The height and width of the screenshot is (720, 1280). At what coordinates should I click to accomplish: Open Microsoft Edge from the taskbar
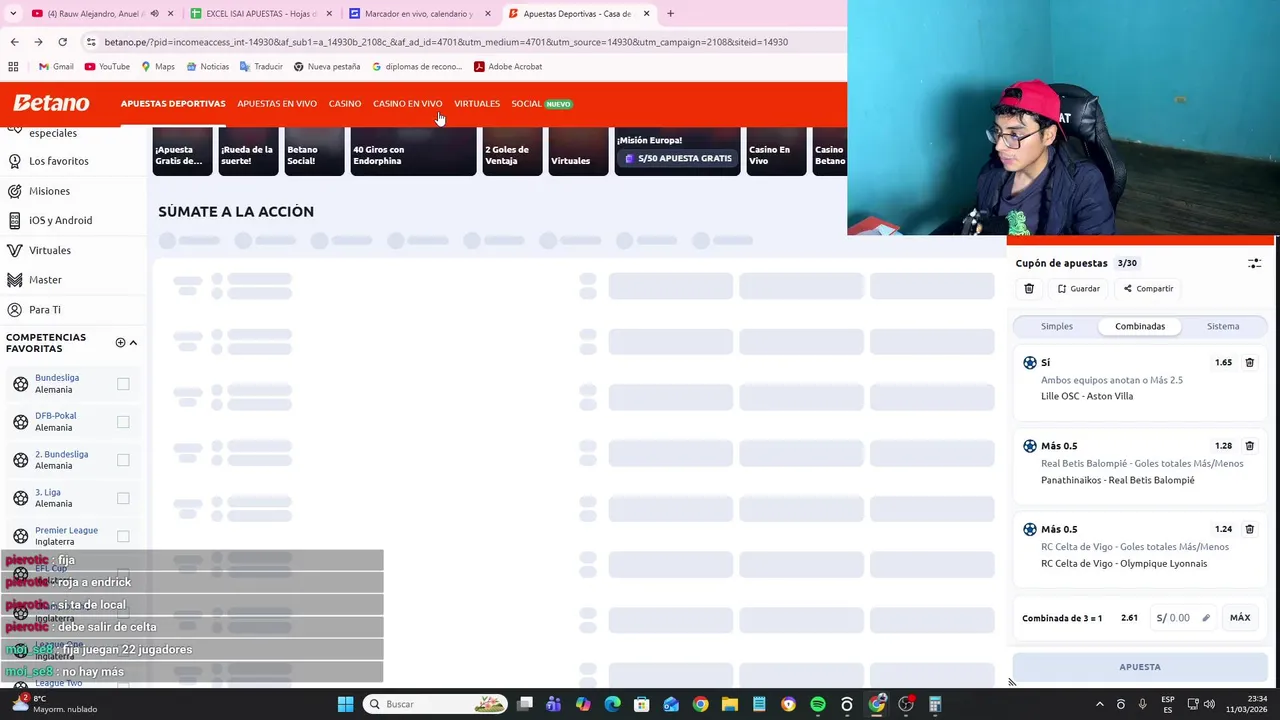(x=612, y=704)
